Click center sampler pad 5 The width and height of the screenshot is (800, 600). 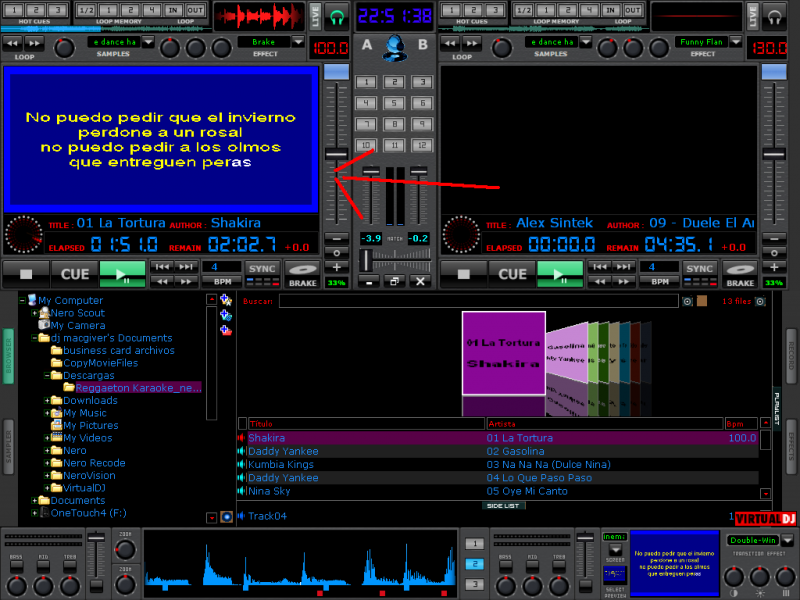394,103
